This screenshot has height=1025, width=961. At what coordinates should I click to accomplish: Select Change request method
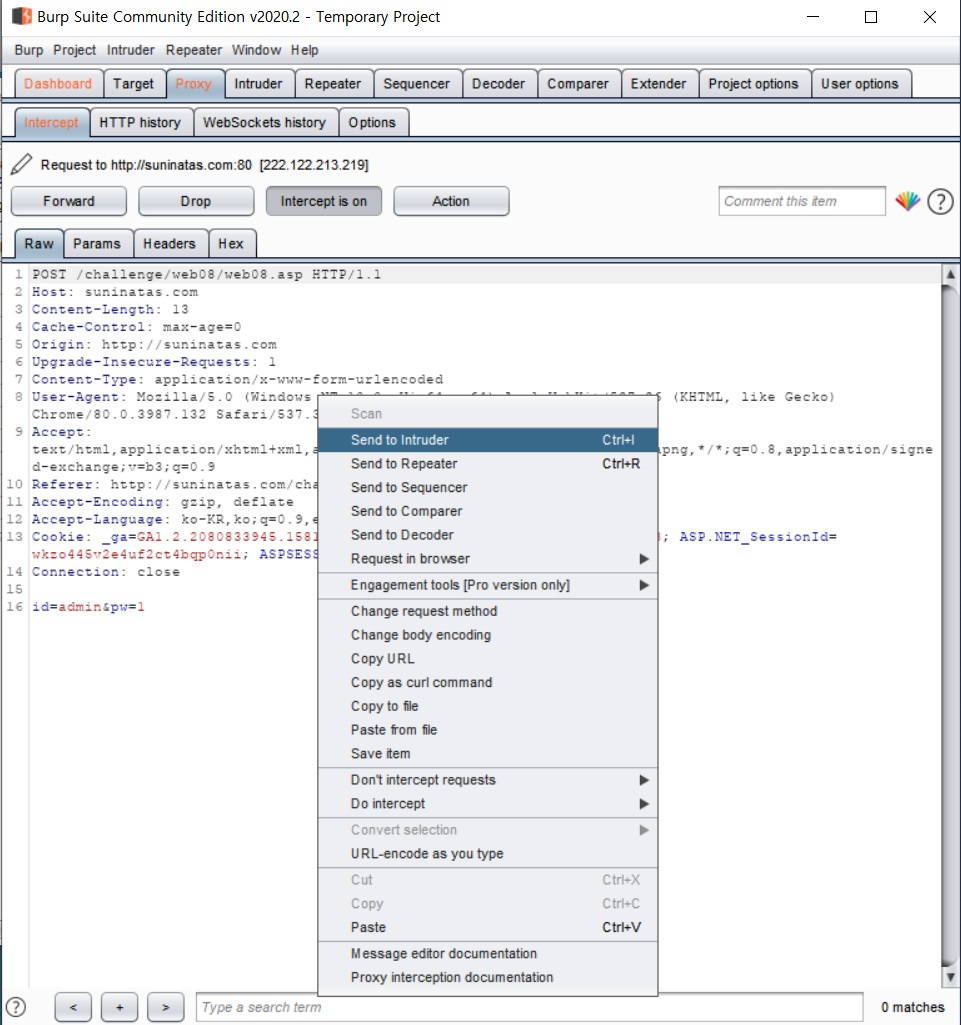(x=488, y=611)
